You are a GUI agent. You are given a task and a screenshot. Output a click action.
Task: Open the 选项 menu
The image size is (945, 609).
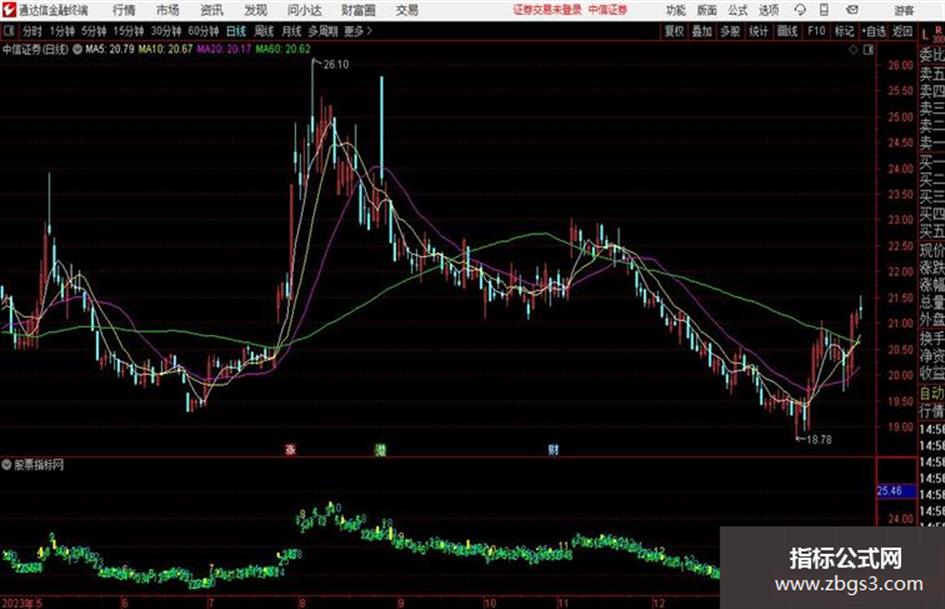click(x=768, y=10)
